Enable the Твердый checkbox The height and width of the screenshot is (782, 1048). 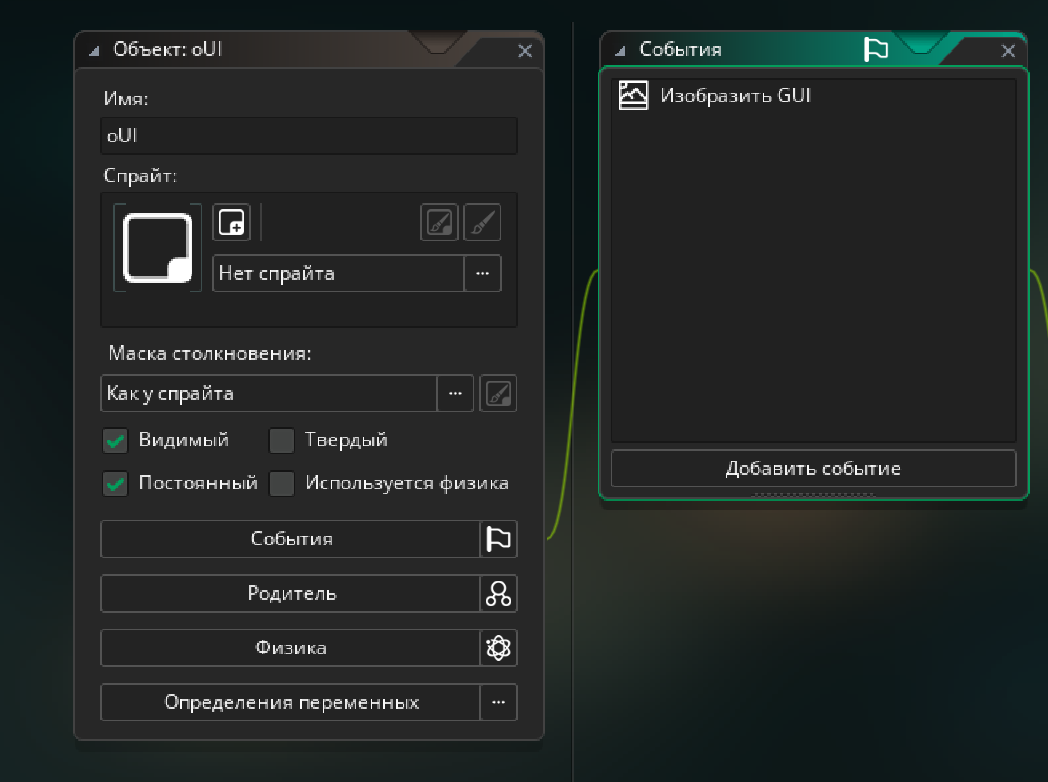pos(283,440)
